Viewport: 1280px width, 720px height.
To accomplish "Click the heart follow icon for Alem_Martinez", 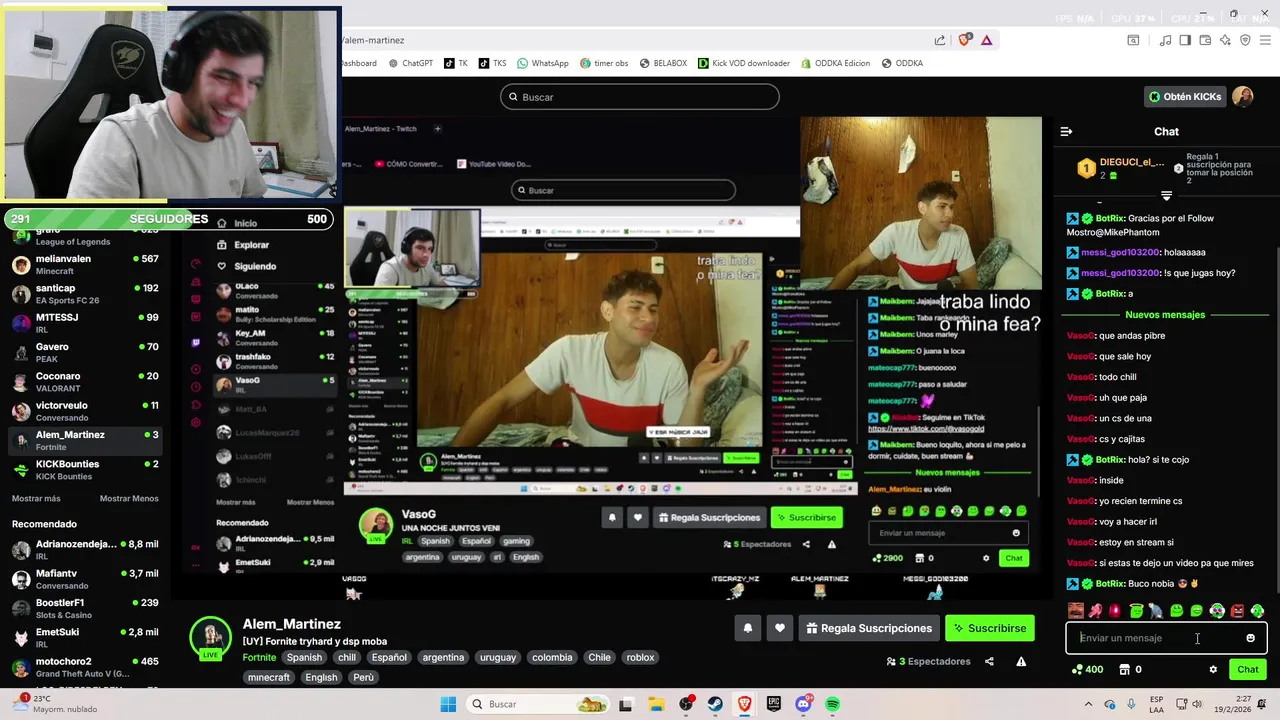I will point(780,628).
